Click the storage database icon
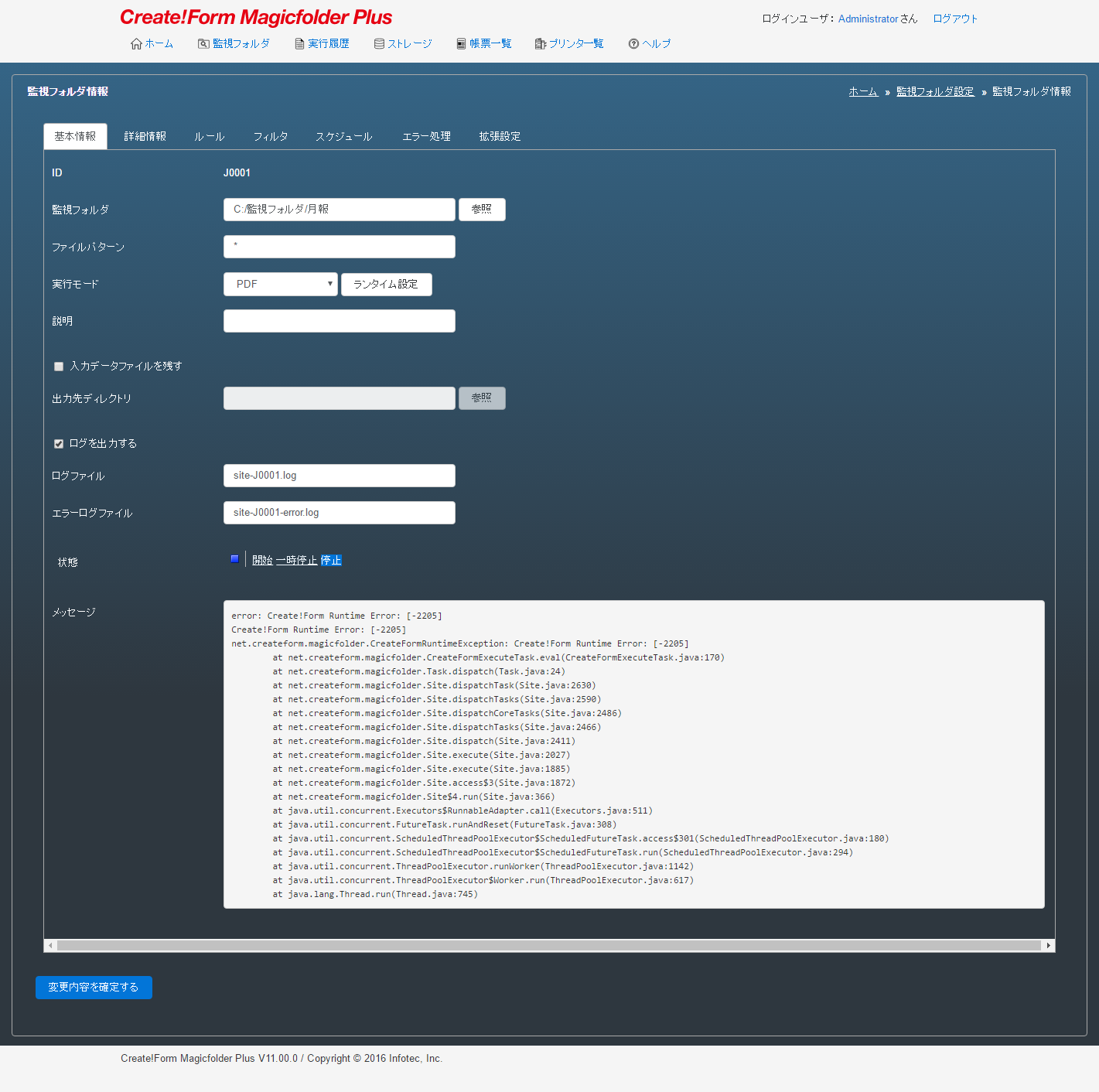The image size is (1099, 1092). [x=379, y=44]
